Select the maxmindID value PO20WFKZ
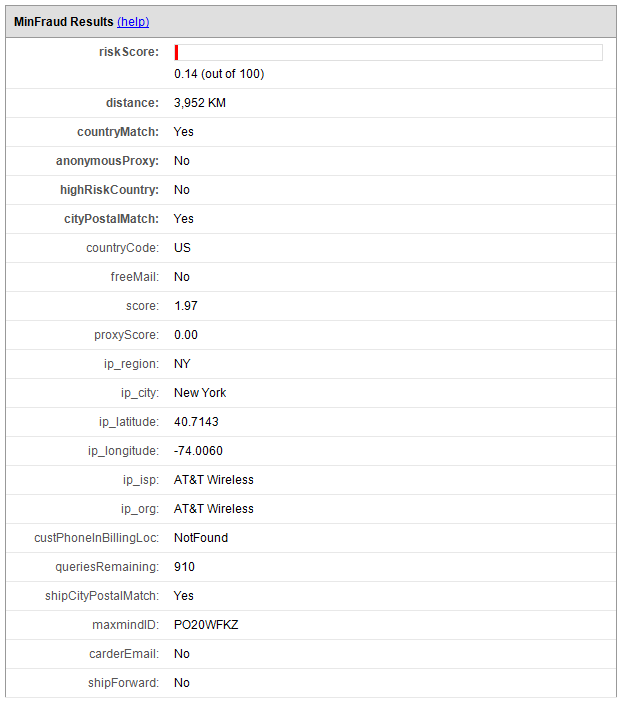The image size is (622, 705). click(x=206, y=625)
